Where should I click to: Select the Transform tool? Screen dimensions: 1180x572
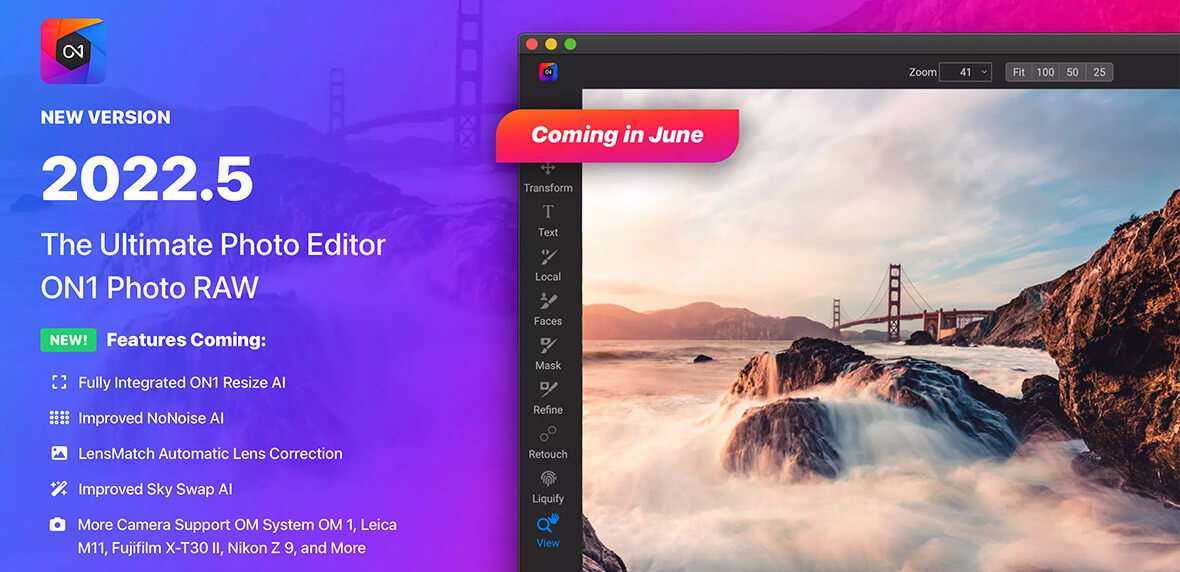coord(548,178)
